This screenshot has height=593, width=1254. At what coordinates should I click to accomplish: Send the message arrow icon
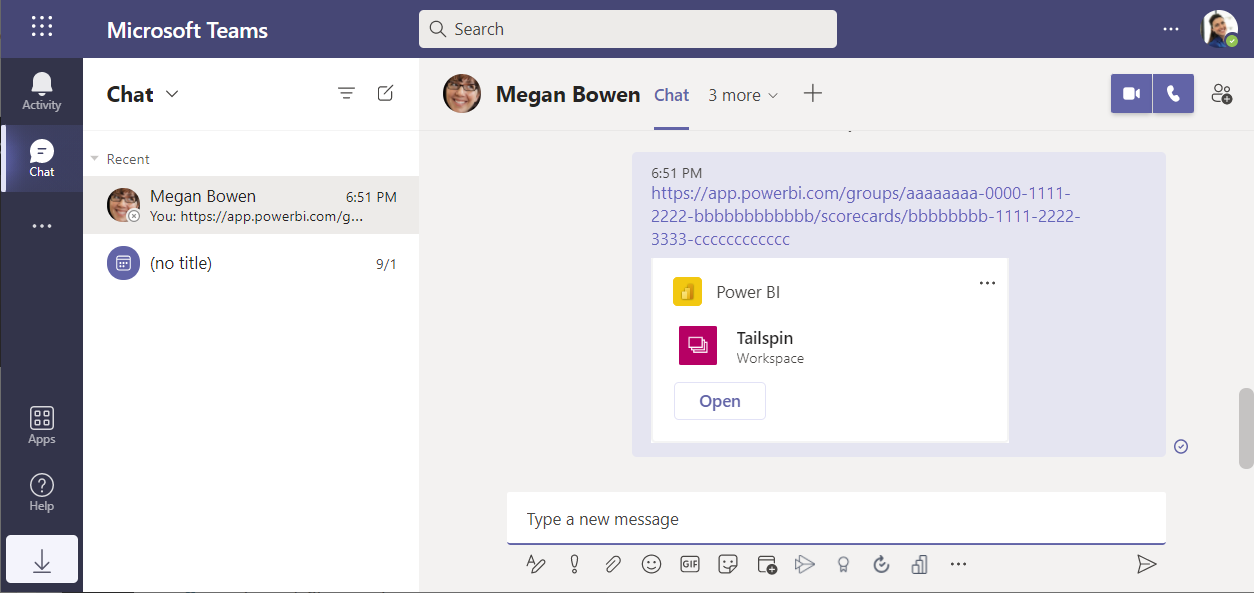point(1146,564)
